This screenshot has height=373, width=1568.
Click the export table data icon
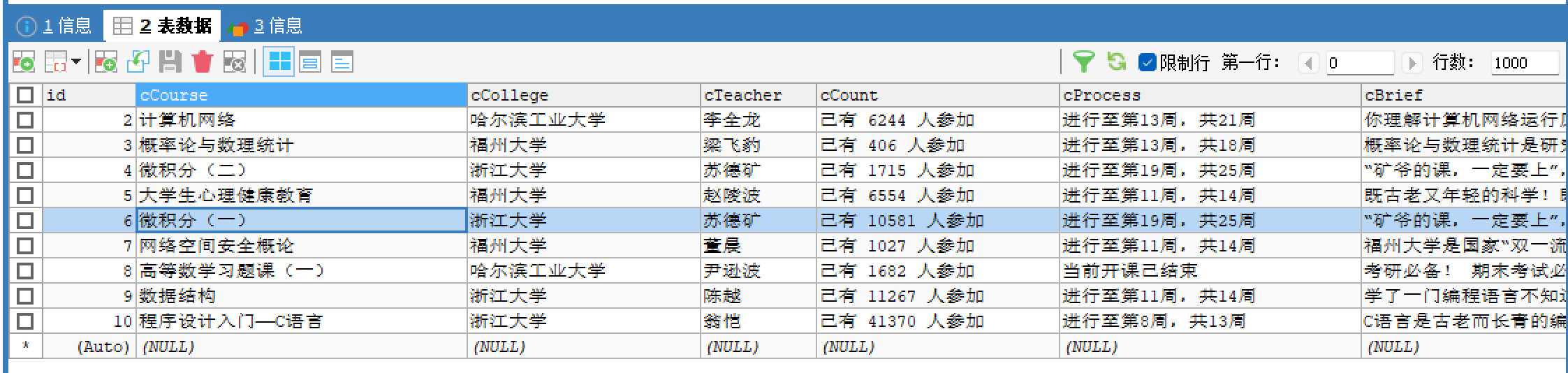(24, 62)
